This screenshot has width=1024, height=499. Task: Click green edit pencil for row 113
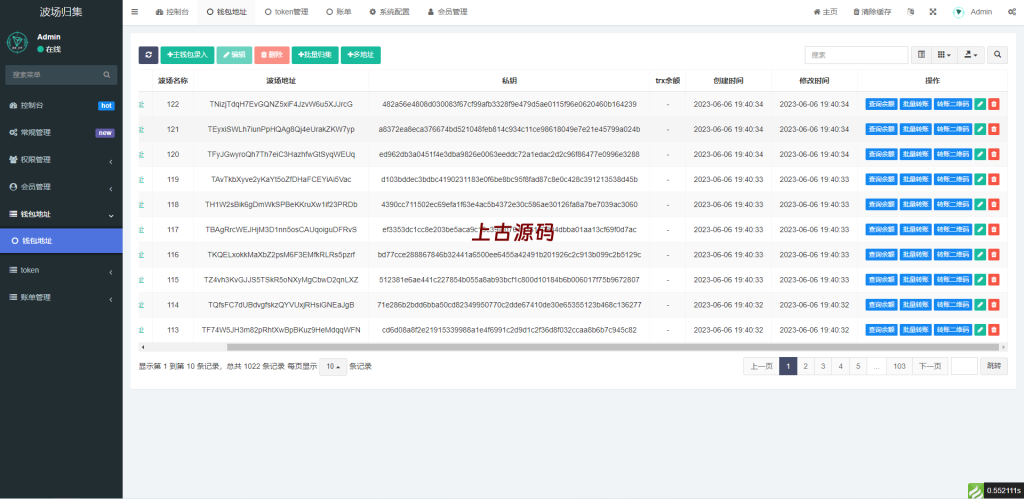(980, 330)
